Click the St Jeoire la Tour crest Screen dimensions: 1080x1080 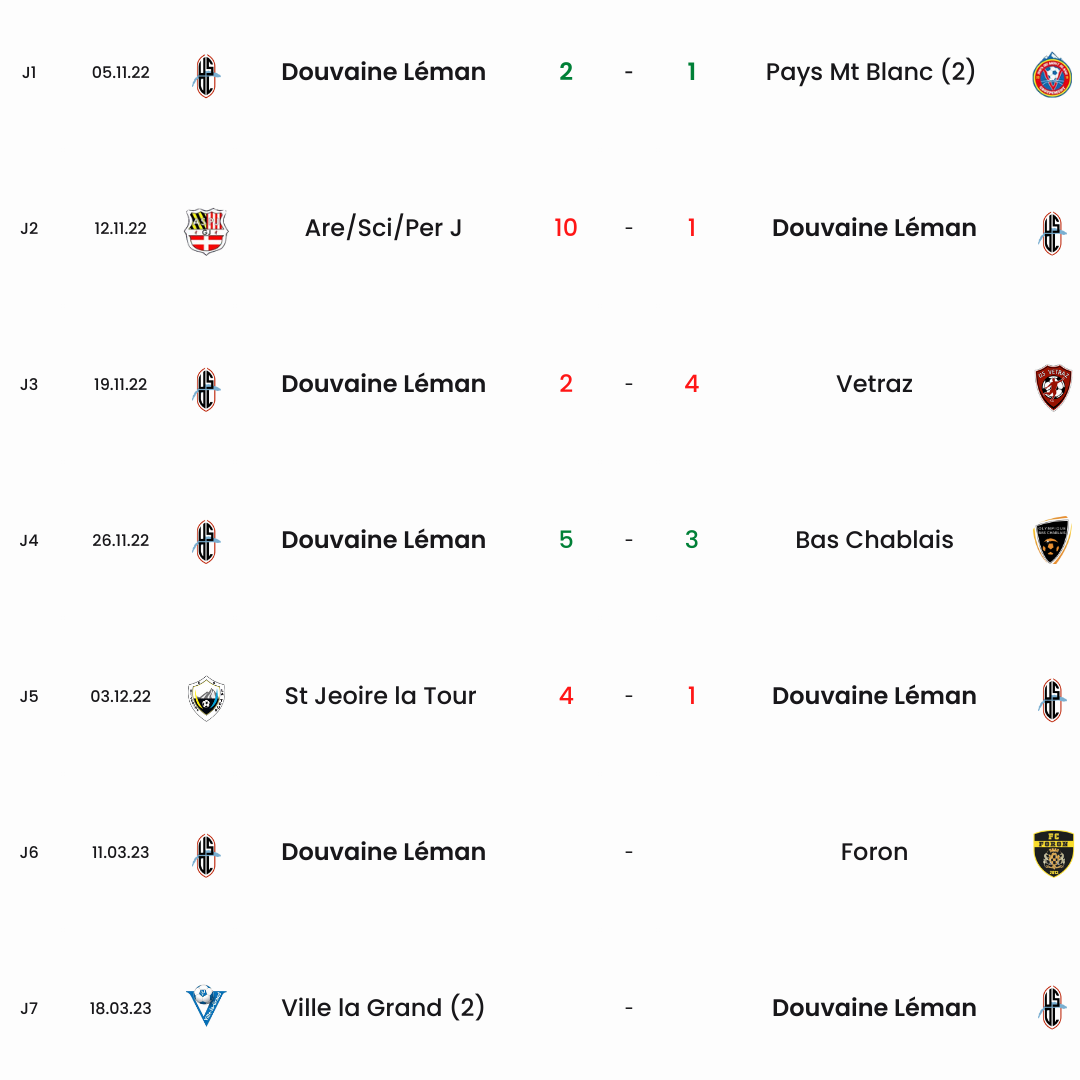point(206,698)
